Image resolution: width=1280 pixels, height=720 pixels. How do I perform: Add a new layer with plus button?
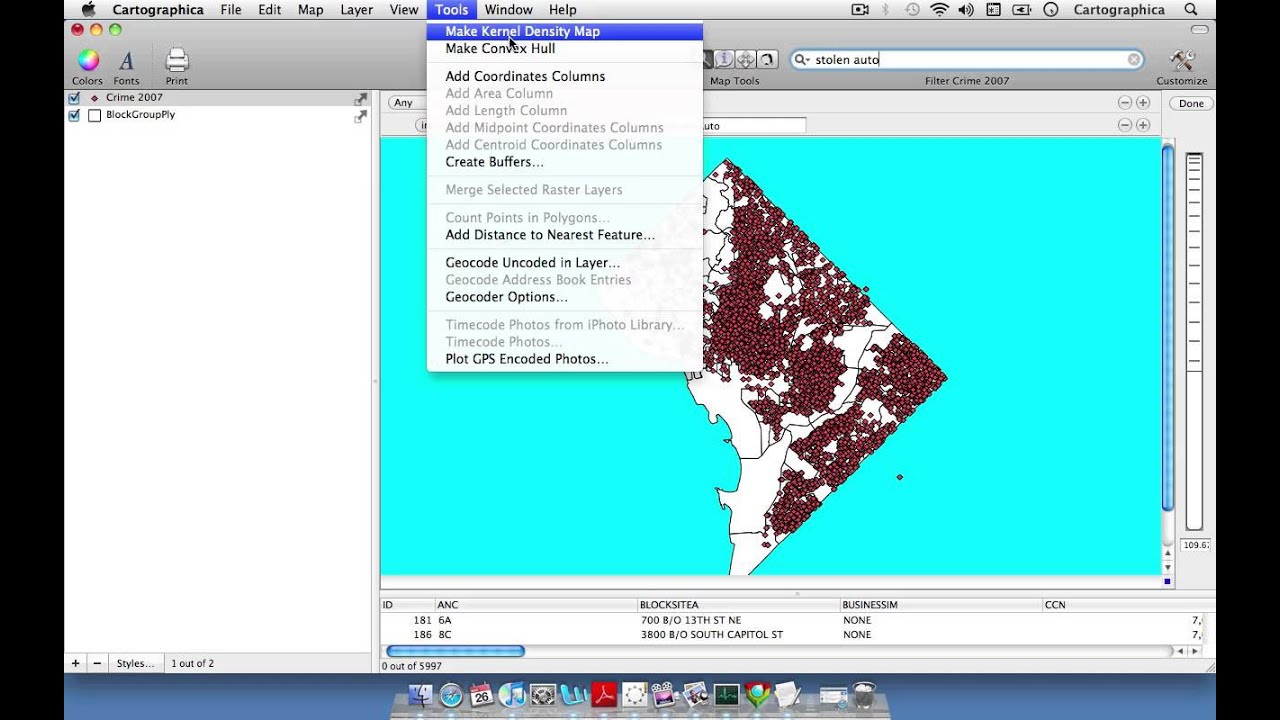click(75, 663)
